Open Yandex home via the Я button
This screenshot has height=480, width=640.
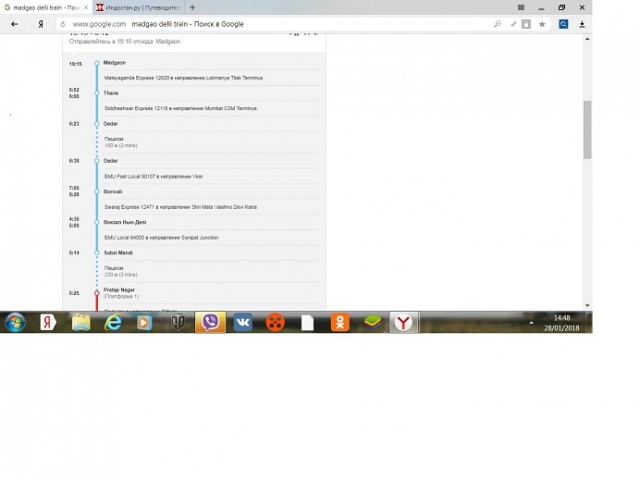[40, 23]
